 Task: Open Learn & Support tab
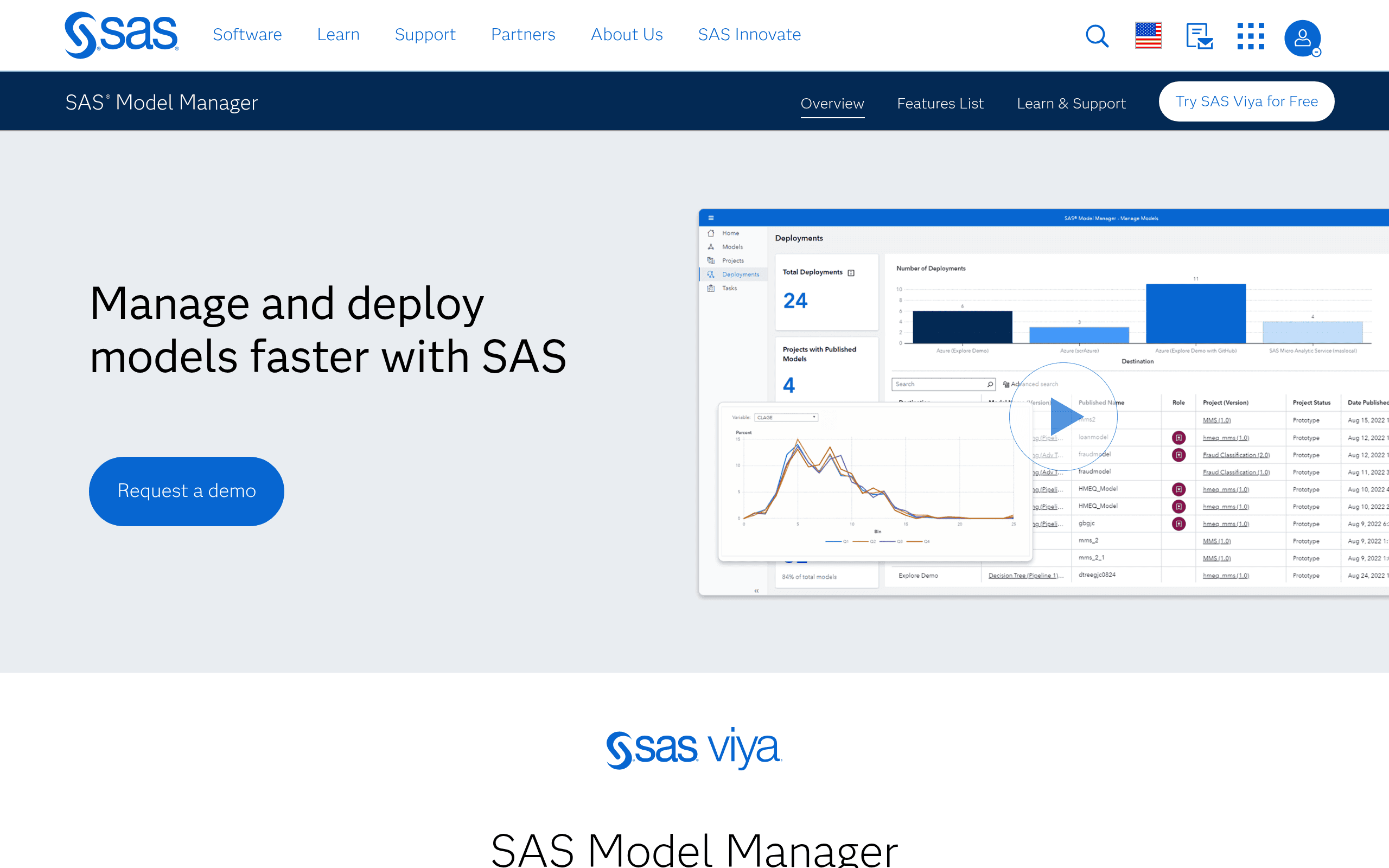coord(1071,103)
